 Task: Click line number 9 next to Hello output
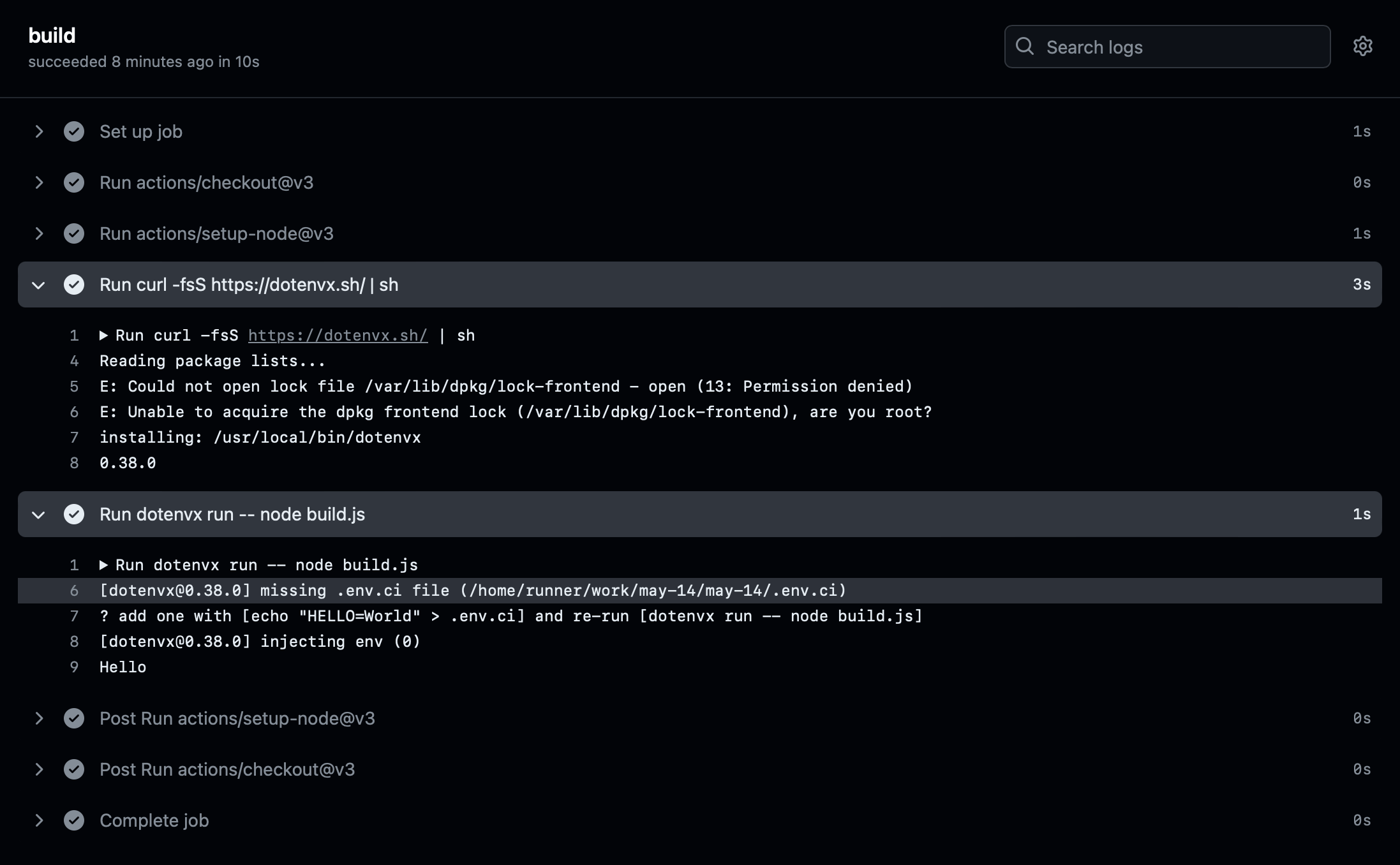pos(75,667)
